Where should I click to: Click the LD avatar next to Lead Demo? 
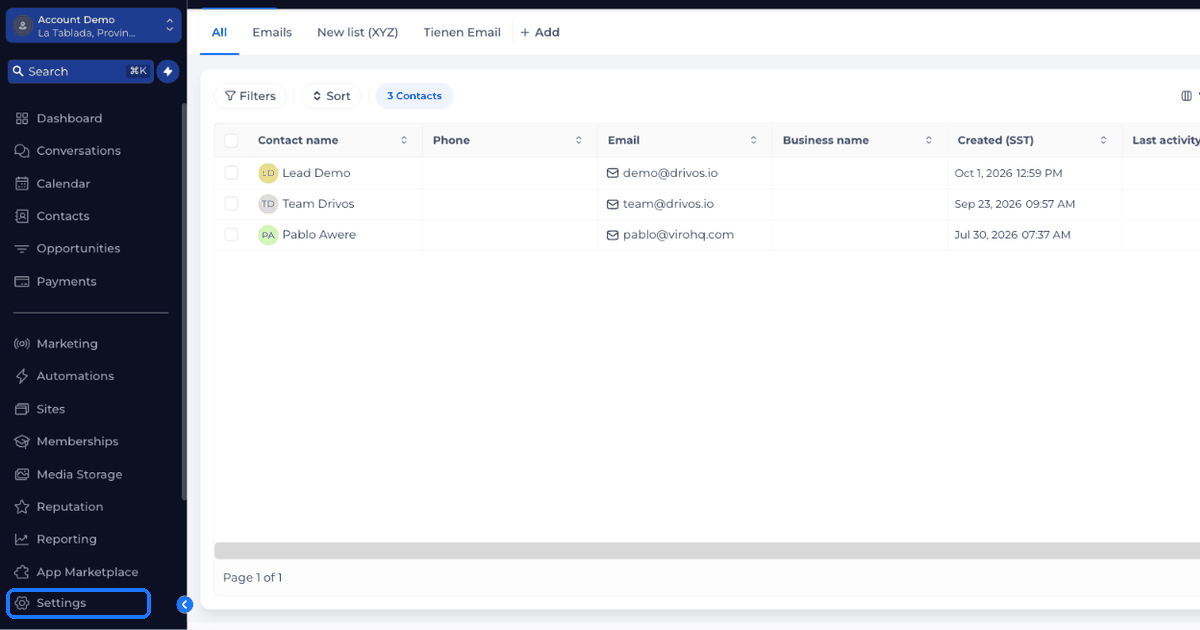click(x=268, y=173)
